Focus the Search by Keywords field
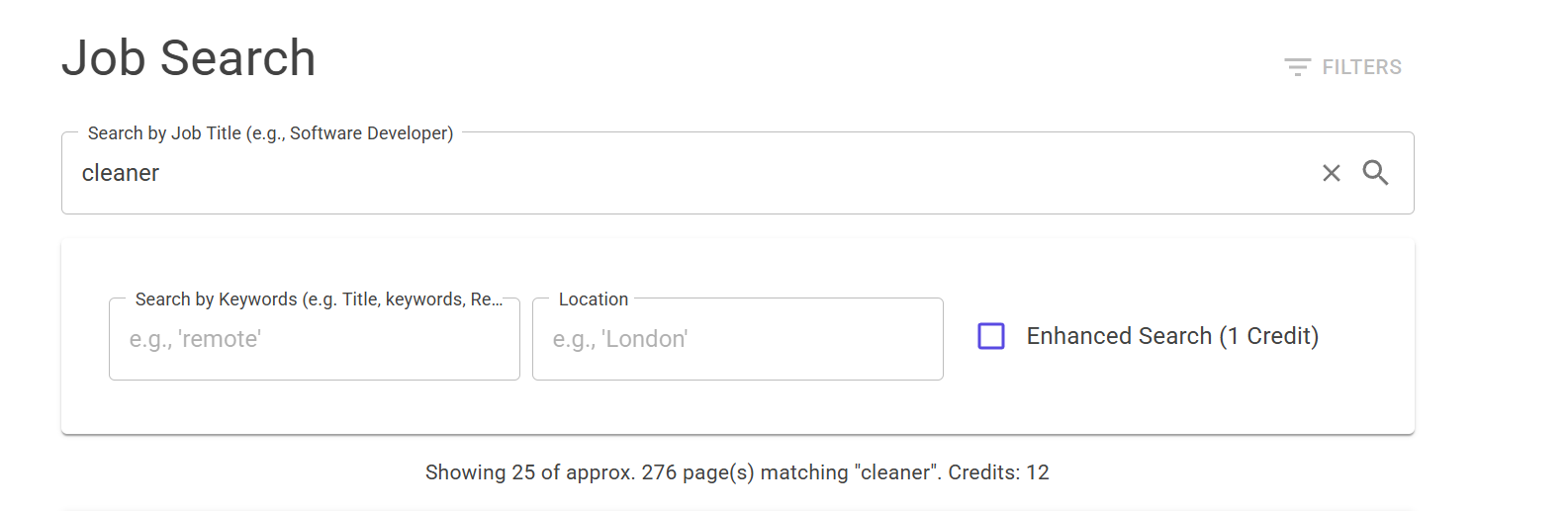The image size is (1568, 511). pos(315,339)
